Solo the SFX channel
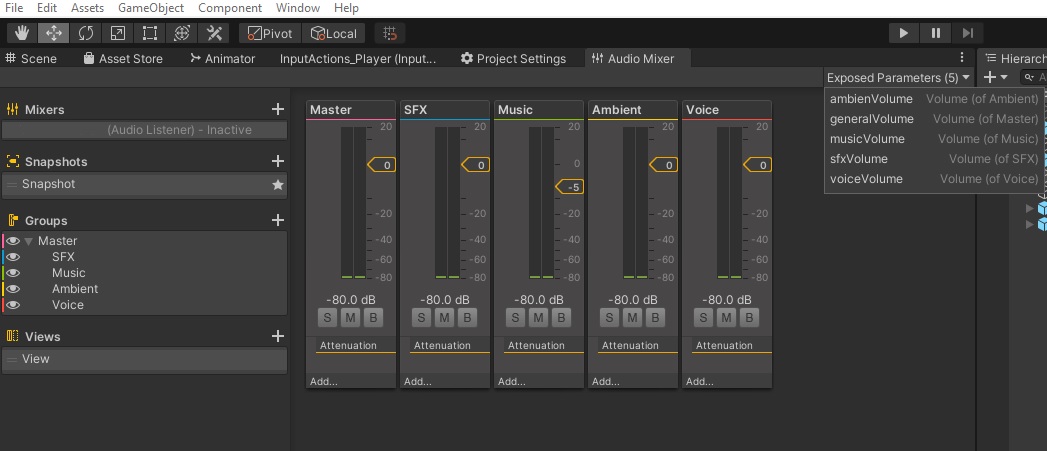The height and width of the screenshot is (451, 1047). 421,317
